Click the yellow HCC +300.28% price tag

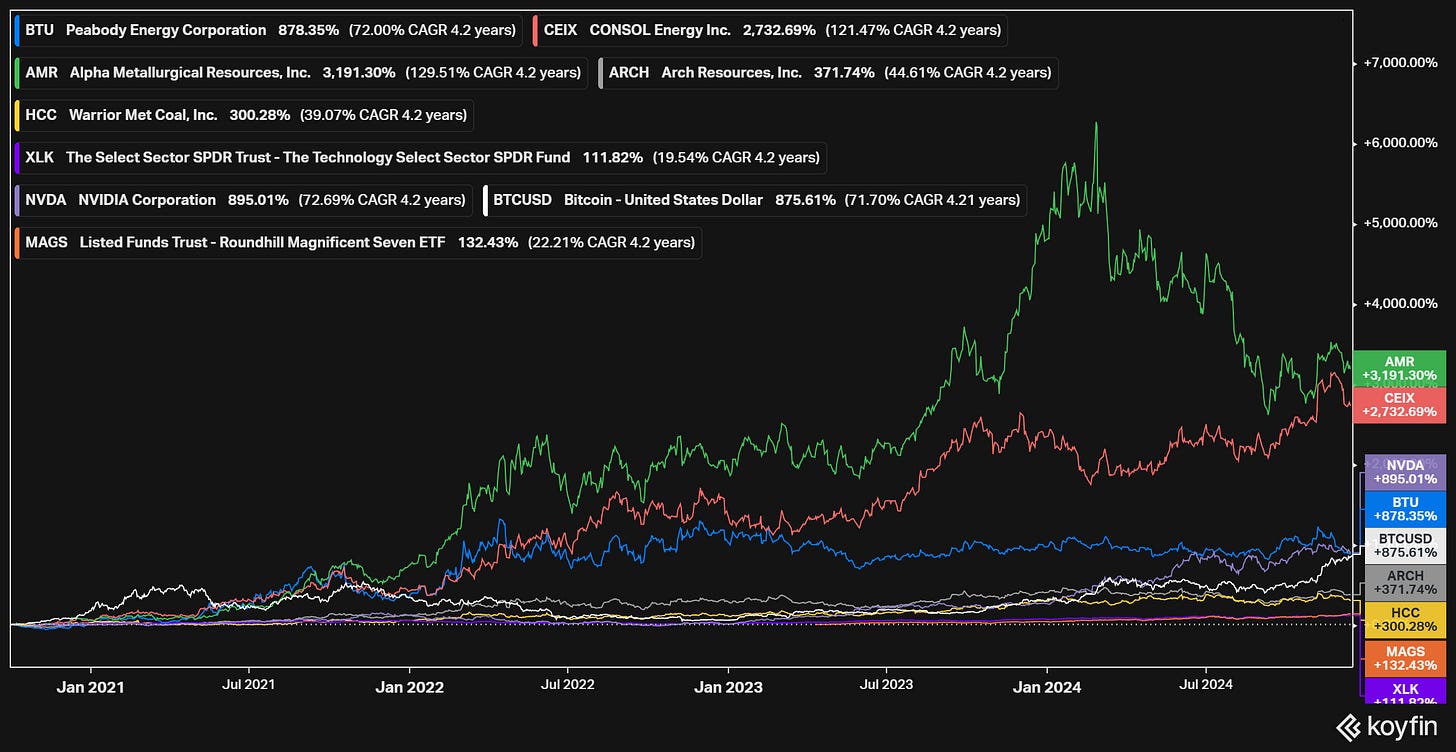point(1405,619)
